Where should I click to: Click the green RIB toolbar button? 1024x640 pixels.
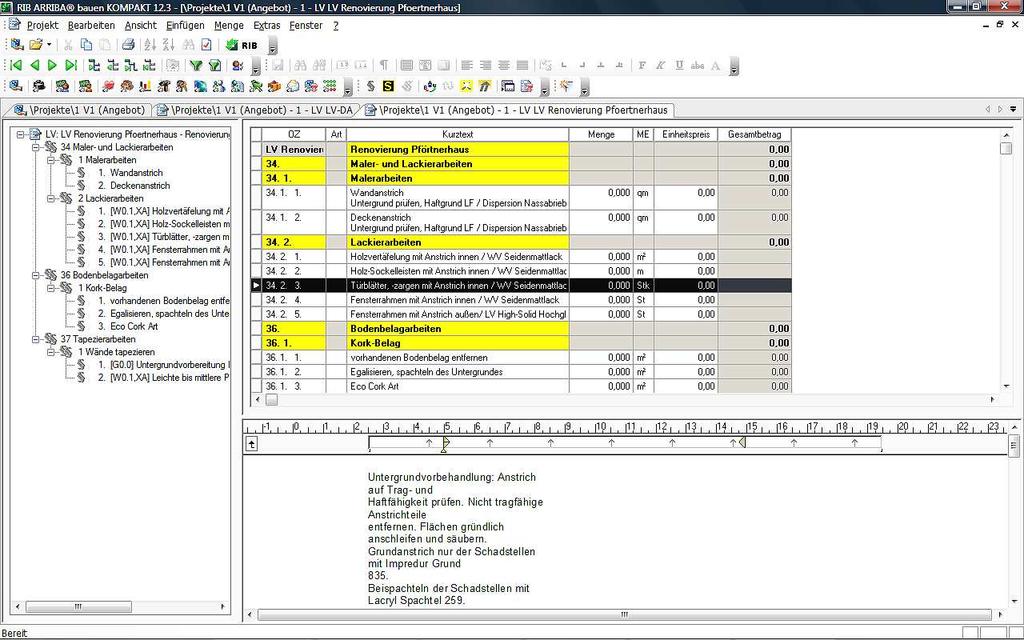tap(242, 45)
